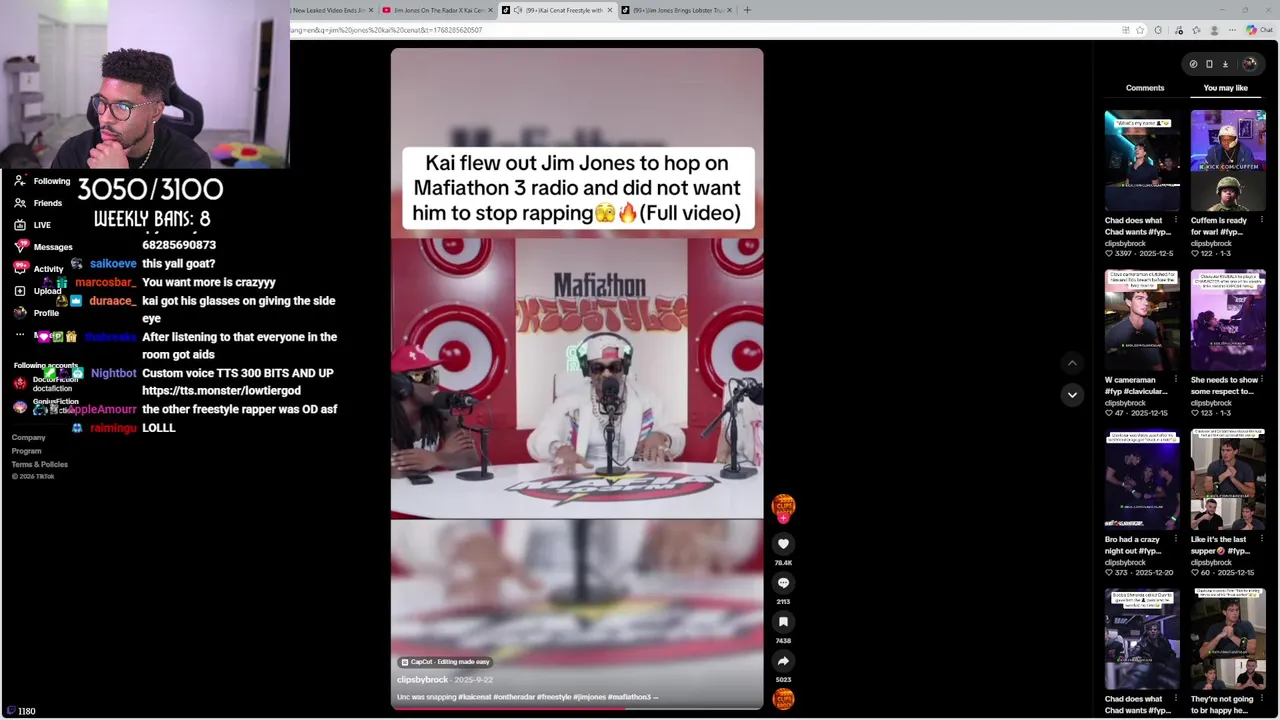Switch to the Comments tab
The image size is (1280, 720).
[x=1145, y=88]
